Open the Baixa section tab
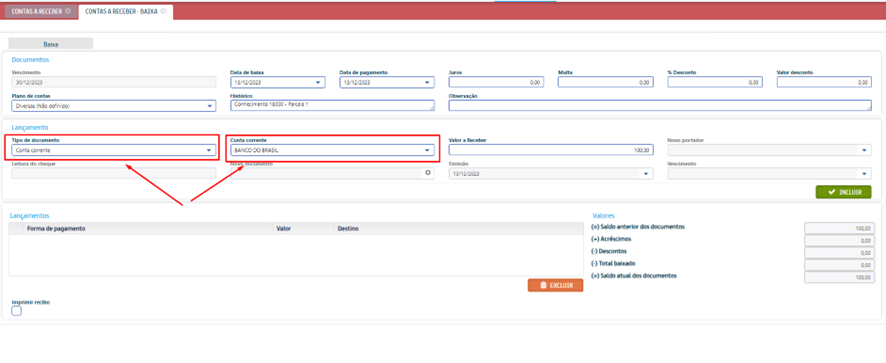 [51, 44]
